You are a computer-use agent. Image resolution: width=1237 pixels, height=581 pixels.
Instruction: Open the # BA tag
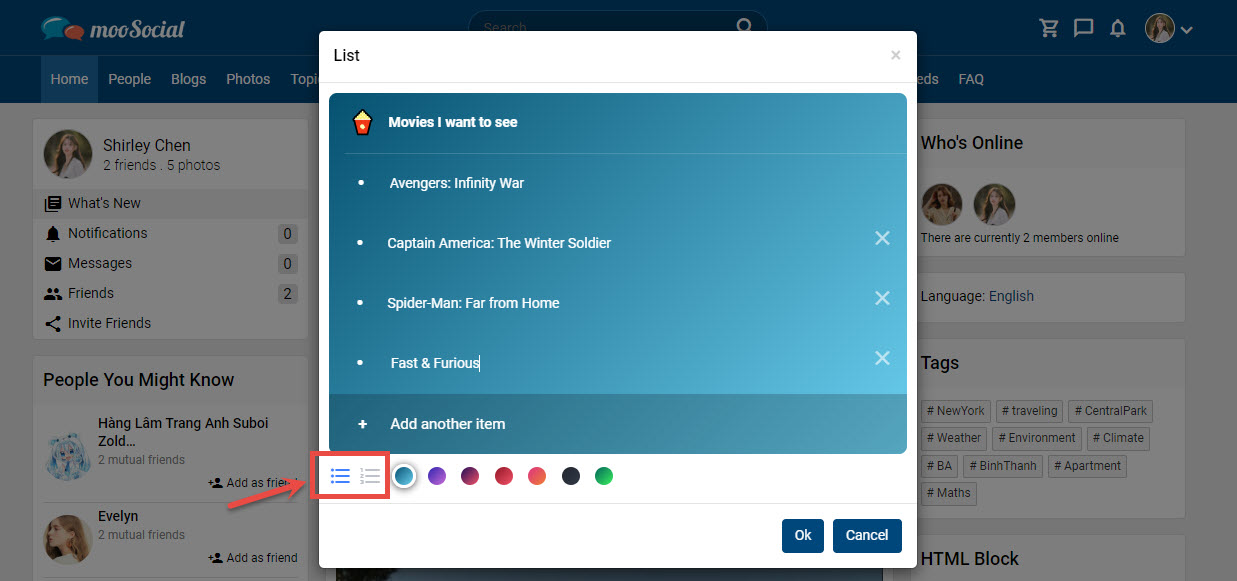(x=939, y=466)
